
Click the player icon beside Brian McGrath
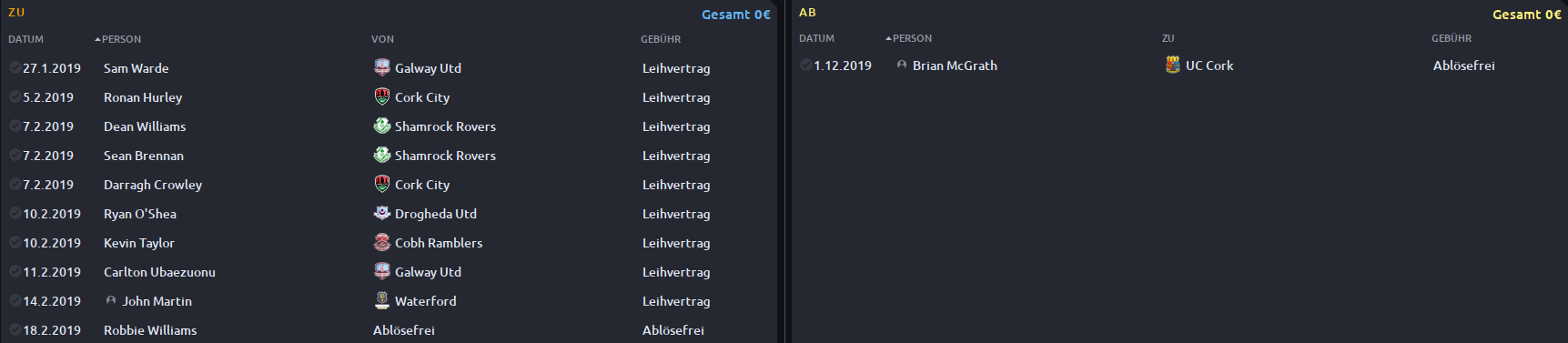tap(902, 65)
